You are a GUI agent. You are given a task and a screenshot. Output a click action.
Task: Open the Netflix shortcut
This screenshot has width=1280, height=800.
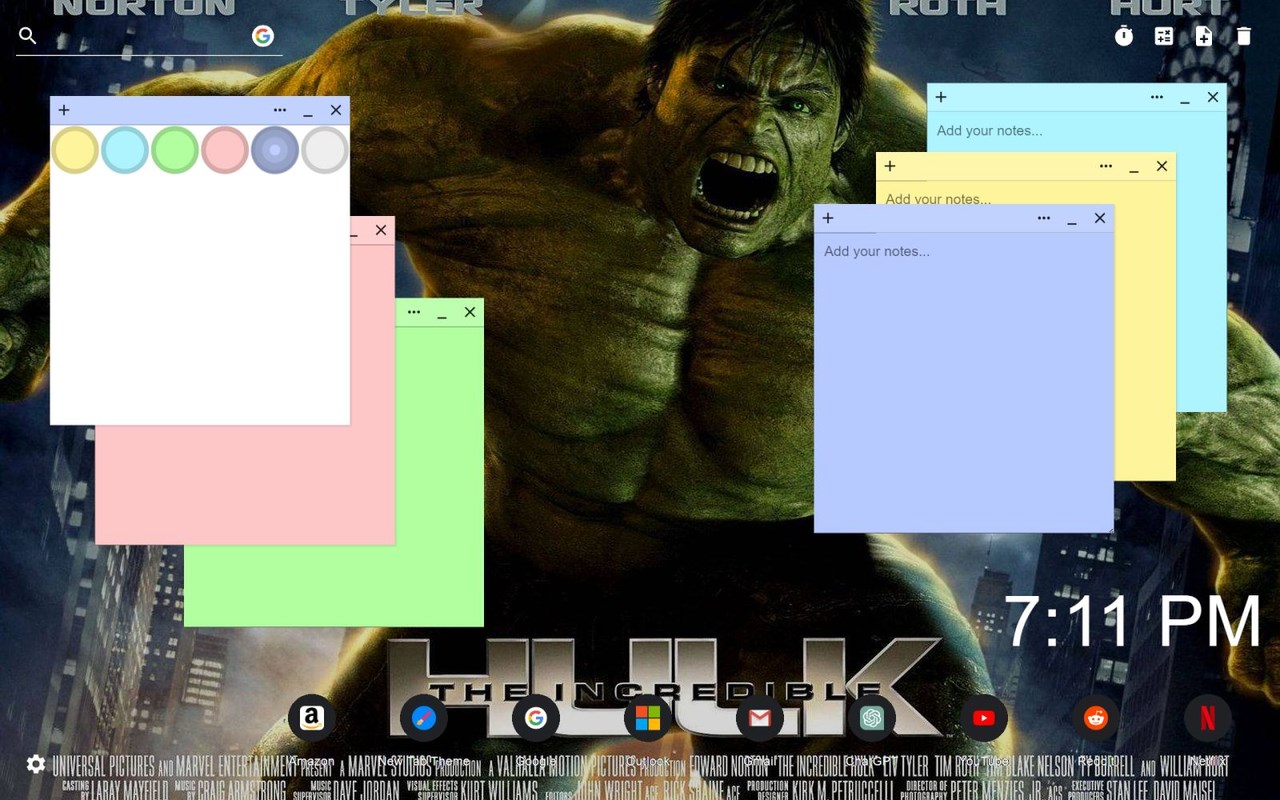(x=1208, y=718)
